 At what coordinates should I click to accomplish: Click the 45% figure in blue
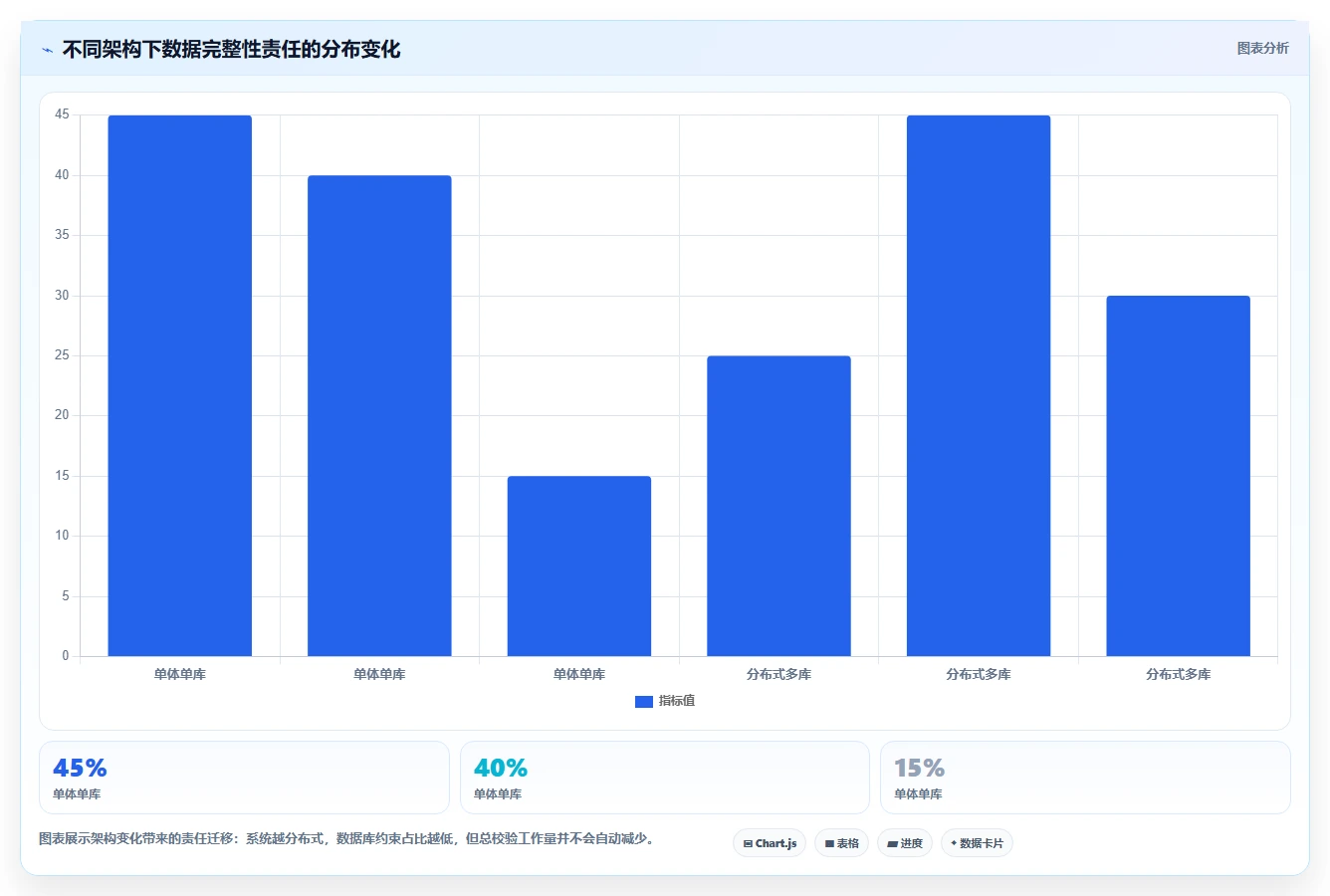[x=80, y=768]
